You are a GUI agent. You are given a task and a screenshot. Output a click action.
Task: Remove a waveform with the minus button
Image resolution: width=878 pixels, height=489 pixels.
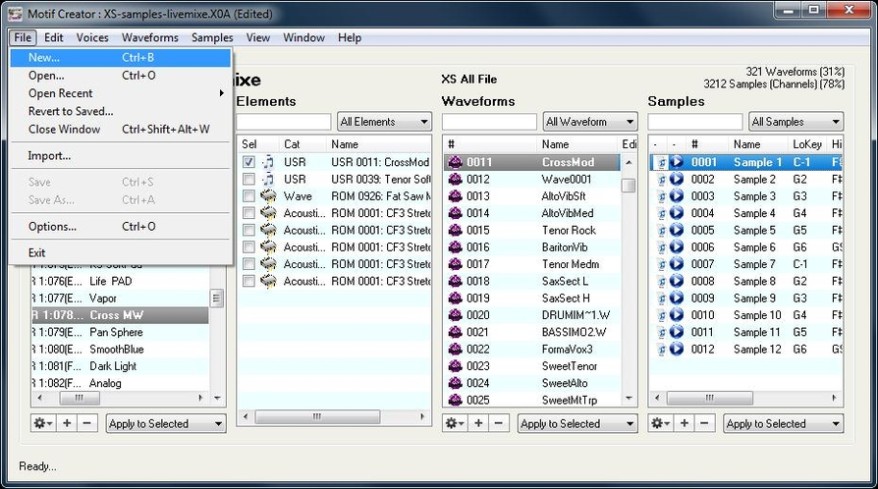[x=498, y=423]
